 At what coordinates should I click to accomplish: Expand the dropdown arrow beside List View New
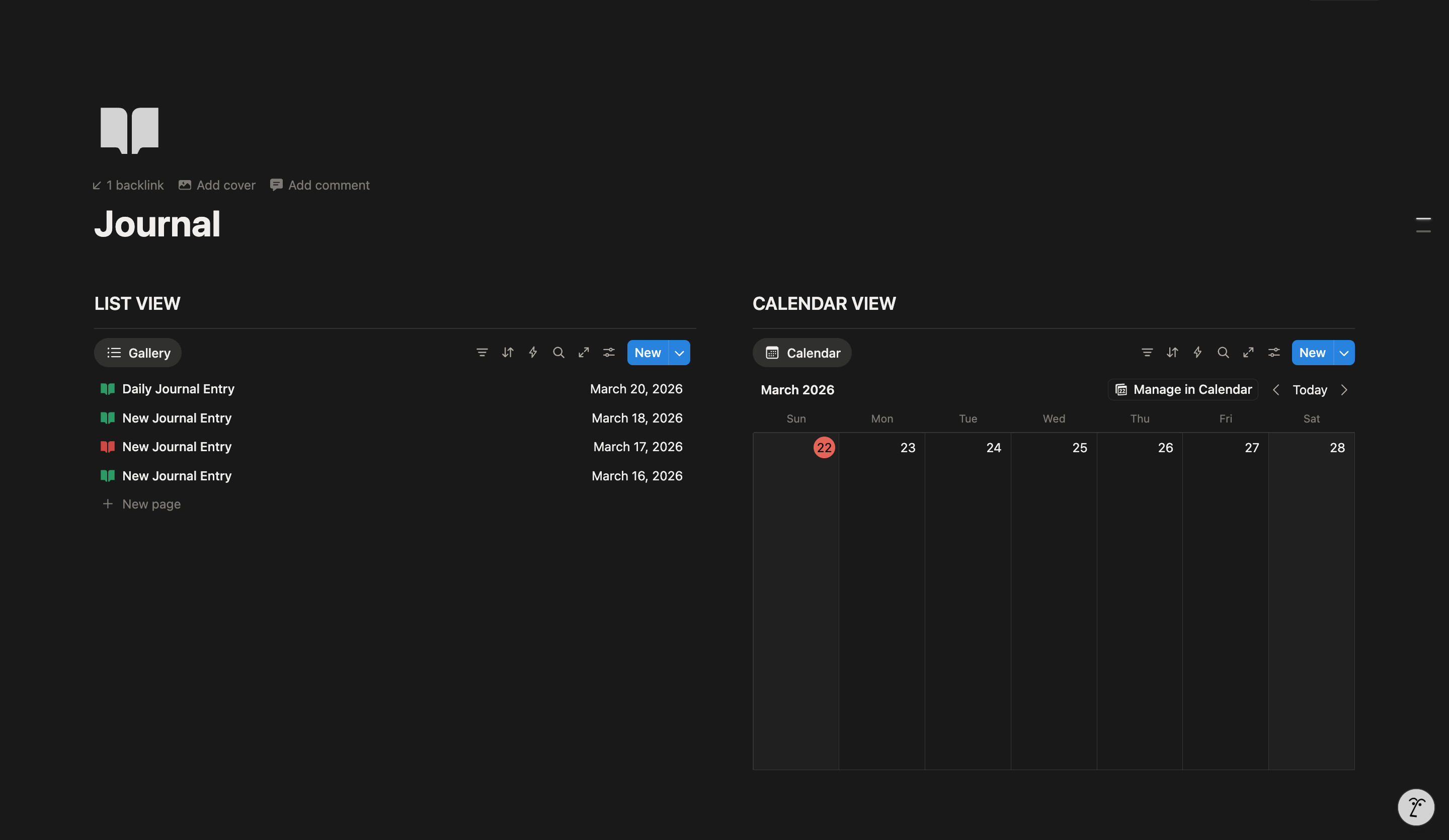(679, 353)
